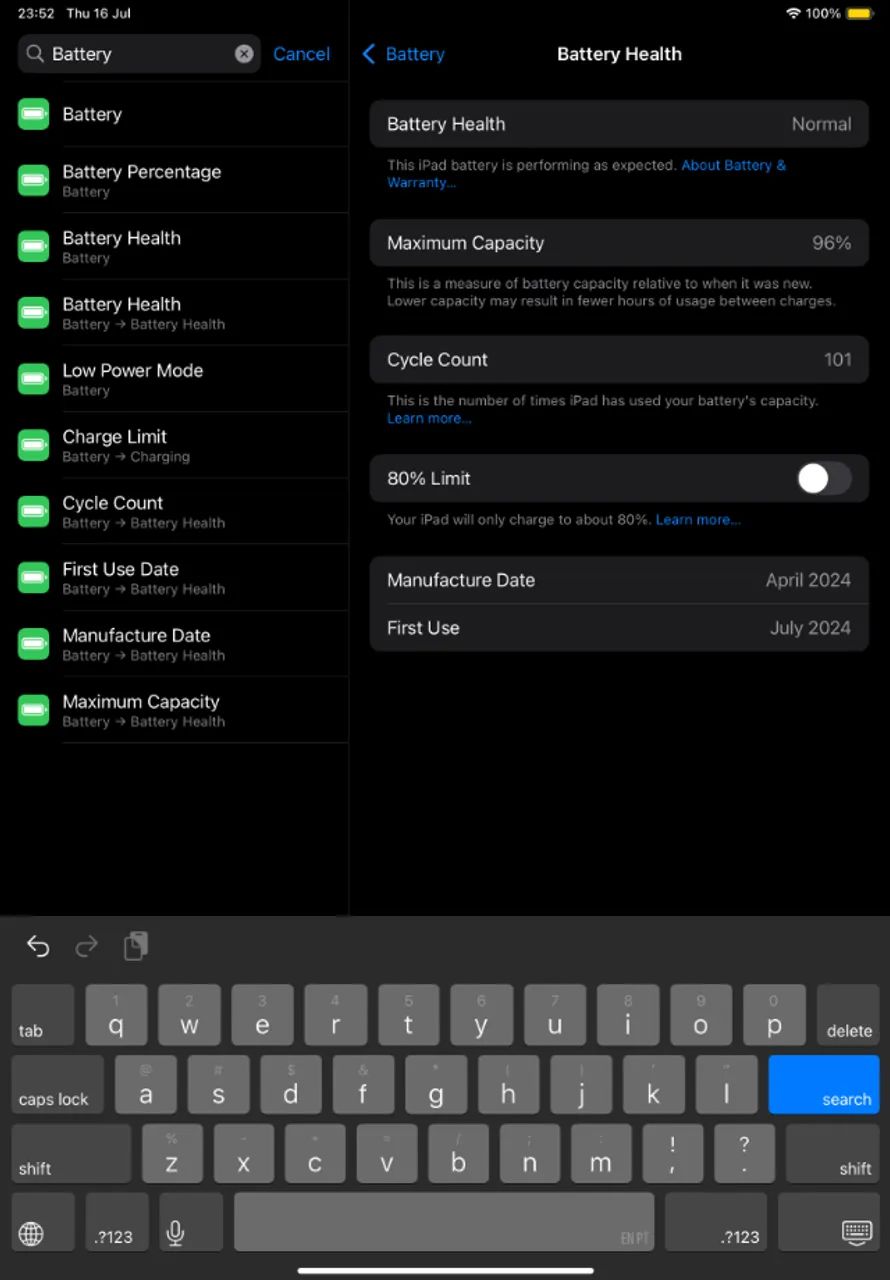Viewport: 890px width, 1280px height.
Task: Tap the 23:52 clock in status bar
Action: 36,14
